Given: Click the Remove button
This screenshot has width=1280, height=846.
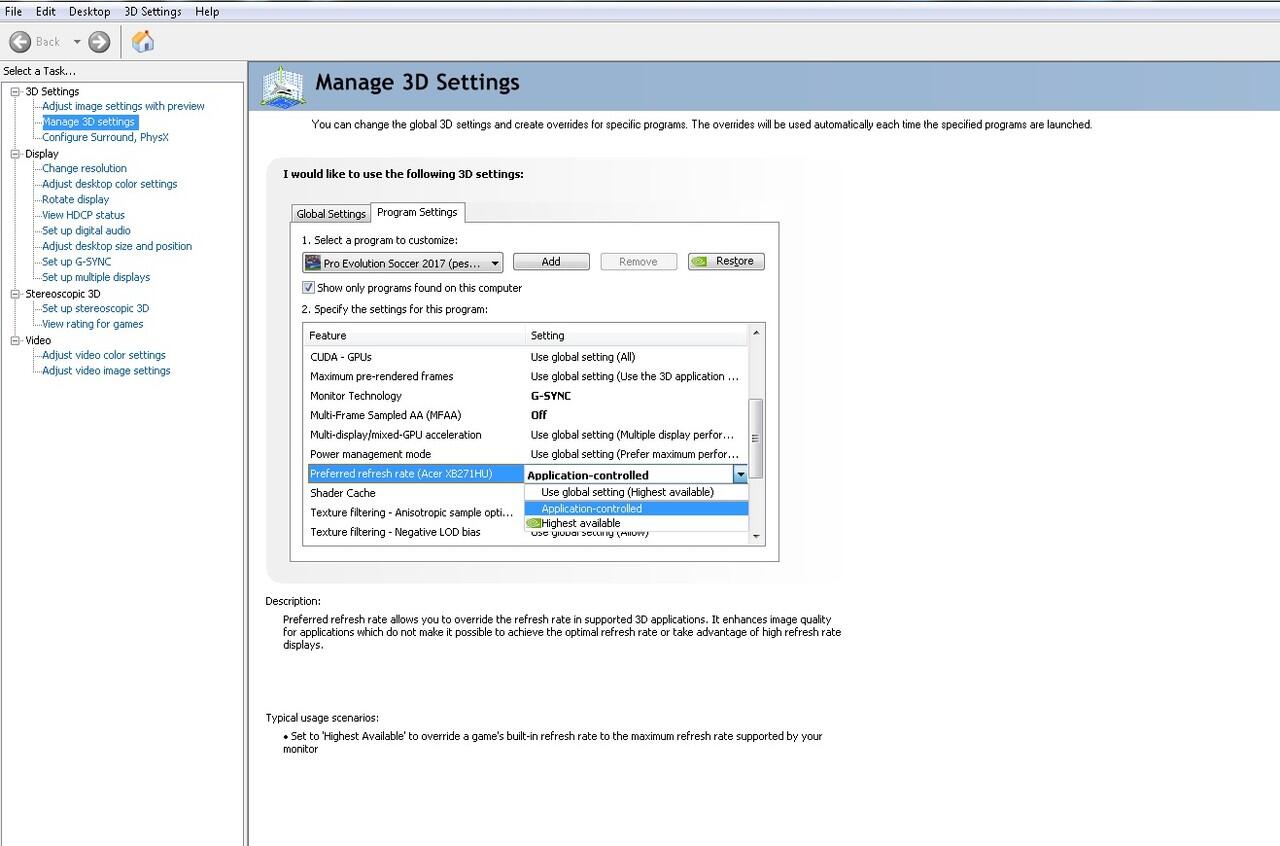Looking at the screenshot, I should pos(638,262).
